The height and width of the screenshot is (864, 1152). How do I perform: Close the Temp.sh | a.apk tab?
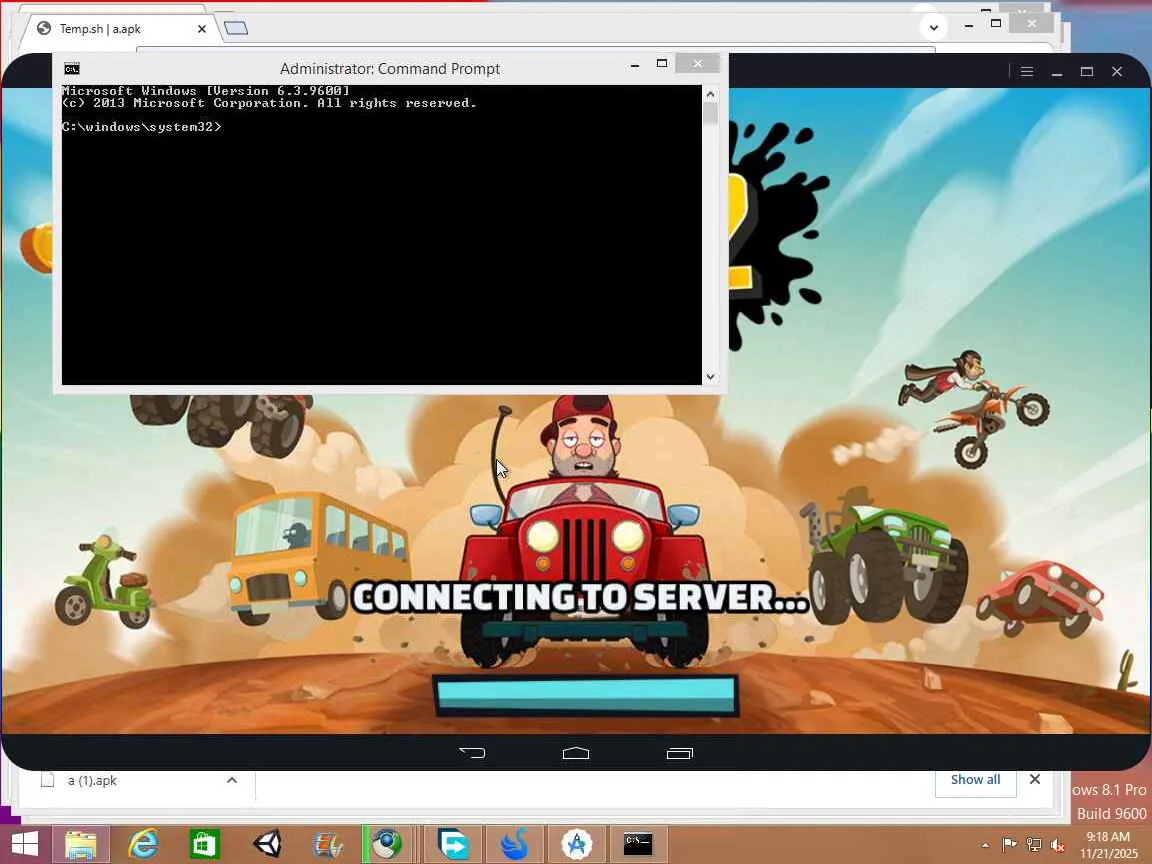point(201,29)
